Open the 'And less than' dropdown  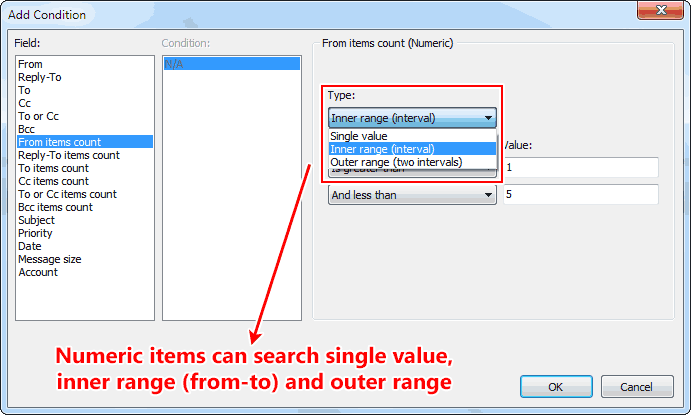point(412,195)
